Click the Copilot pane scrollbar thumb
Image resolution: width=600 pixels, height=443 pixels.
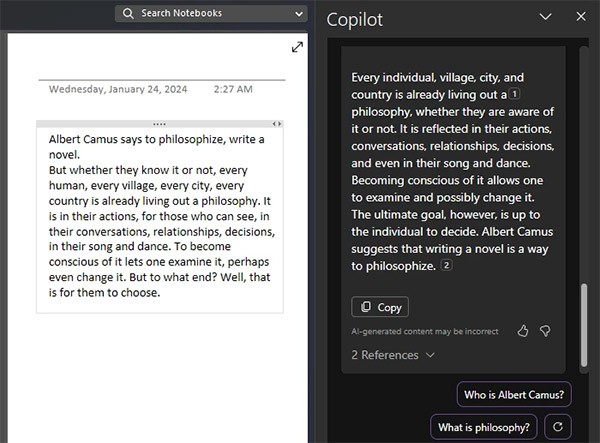583,315
